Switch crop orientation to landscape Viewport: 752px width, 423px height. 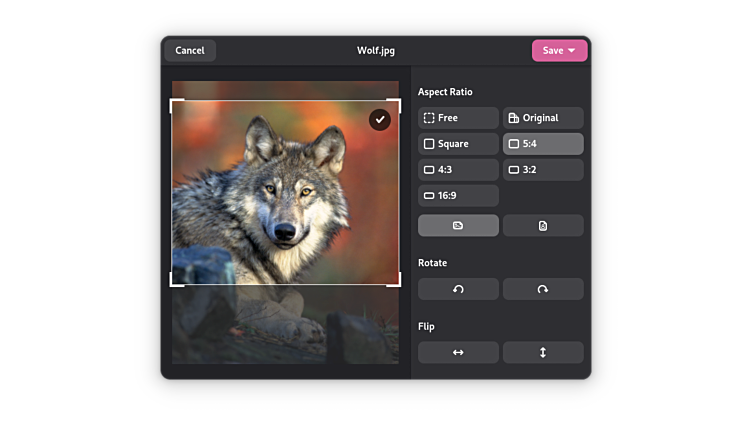458,225
